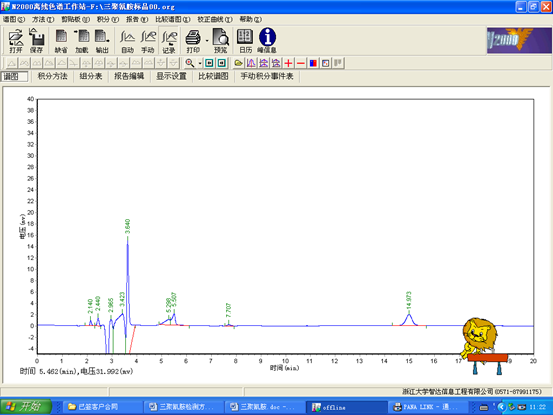Viewport: 553px width, 415px height.
Task: Select the 手动 manual integration icon
Action: coord(148,41)
